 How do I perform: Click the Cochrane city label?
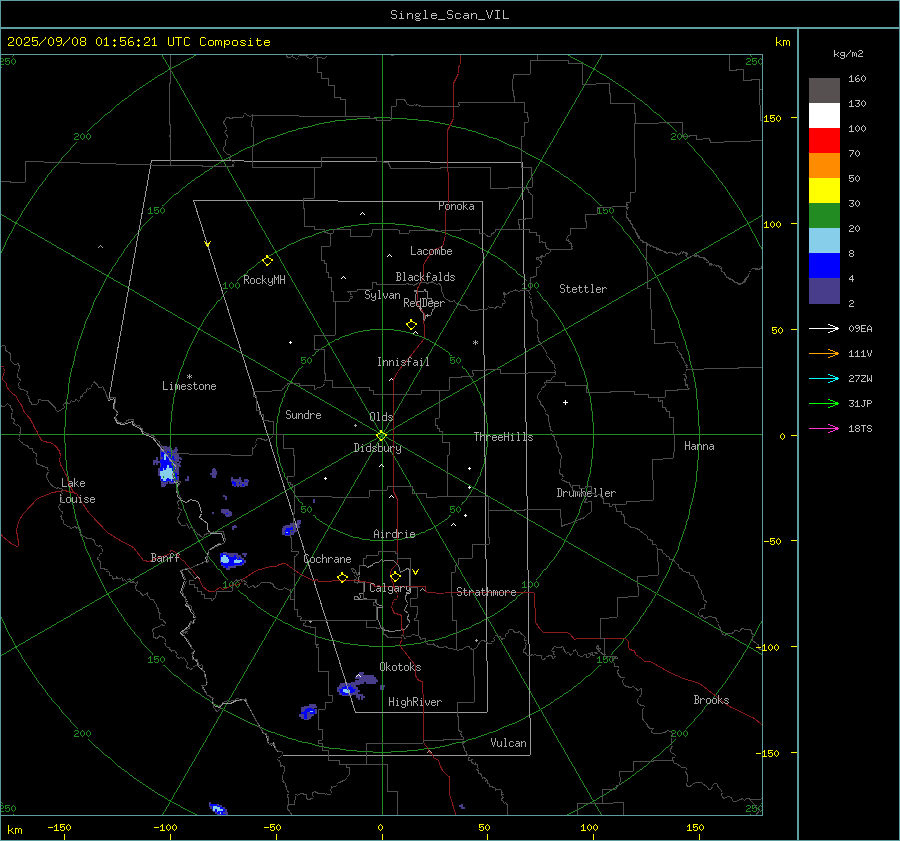coord(327,559)
